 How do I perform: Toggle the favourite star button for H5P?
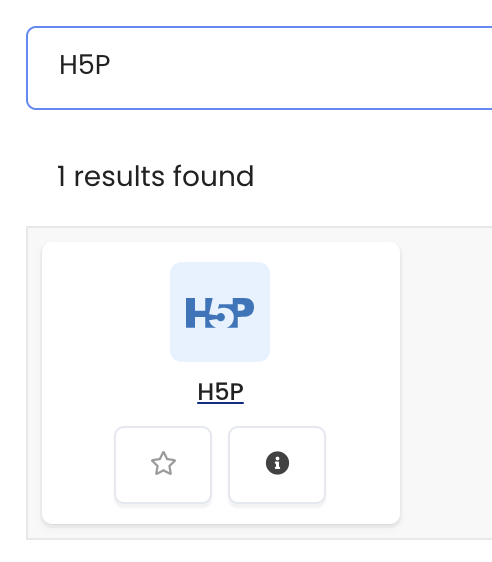163,465
